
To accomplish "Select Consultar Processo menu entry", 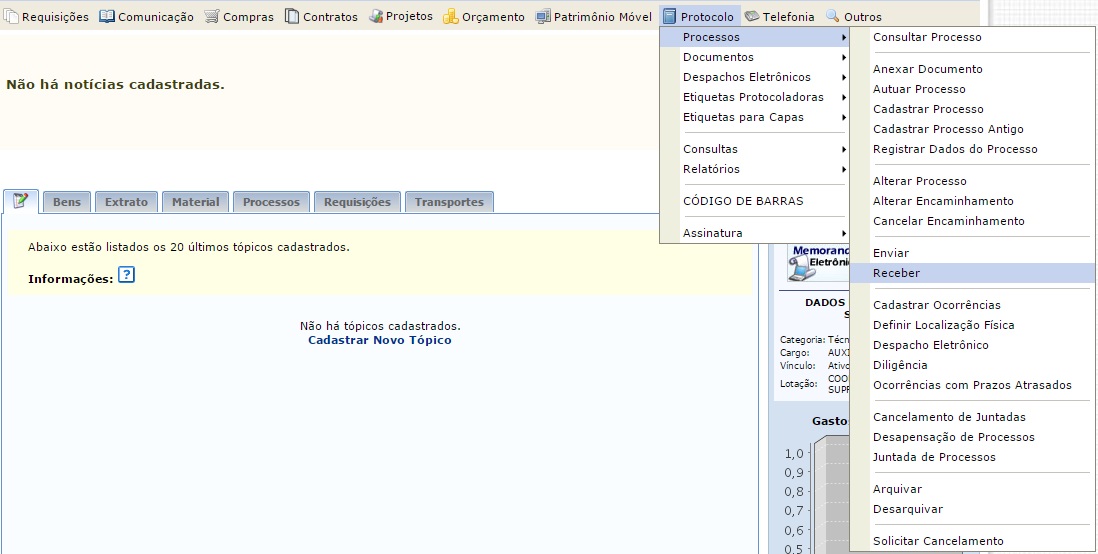I will [x=927, y=37].
